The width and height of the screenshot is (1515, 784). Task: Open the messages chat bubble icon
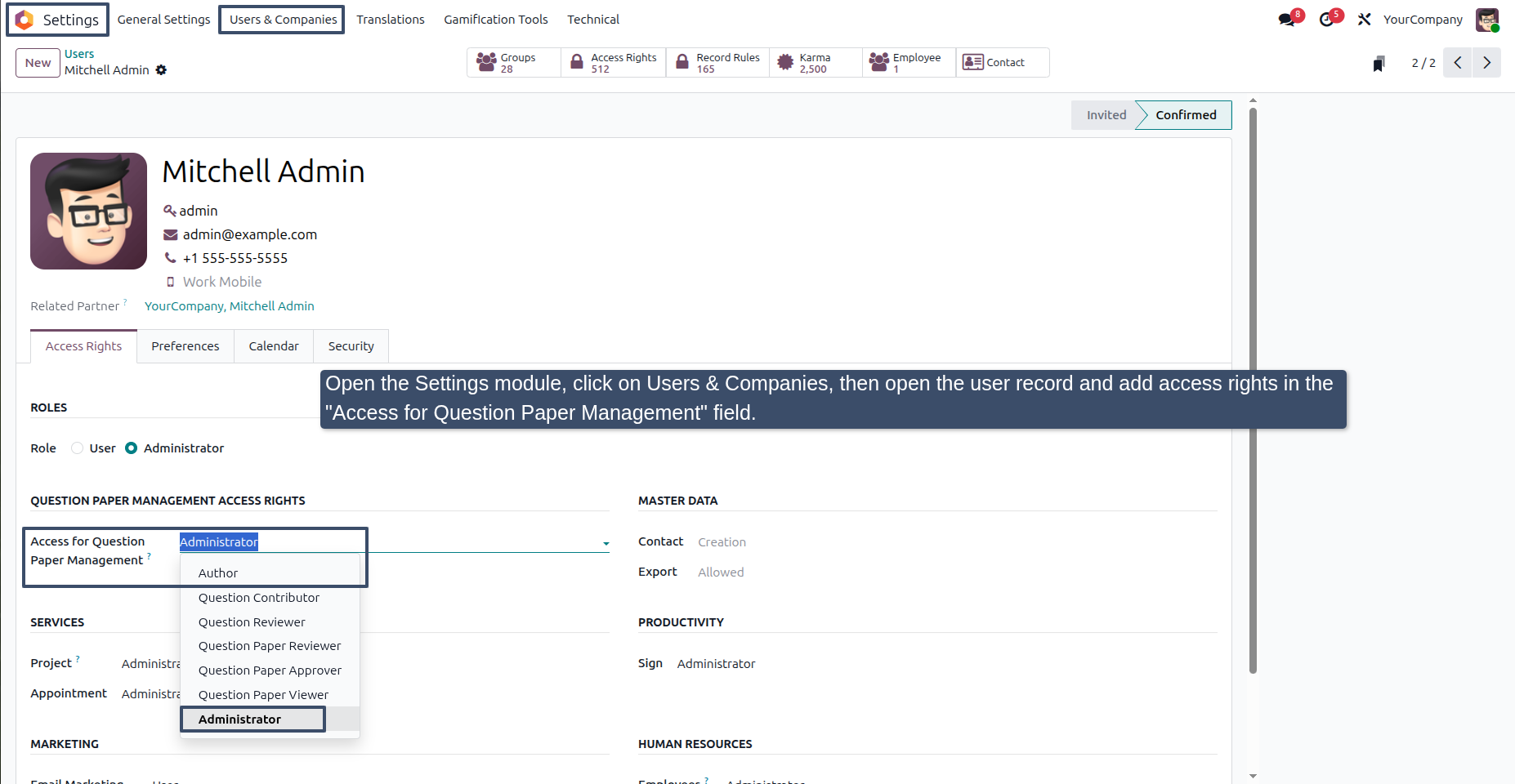1287,20
